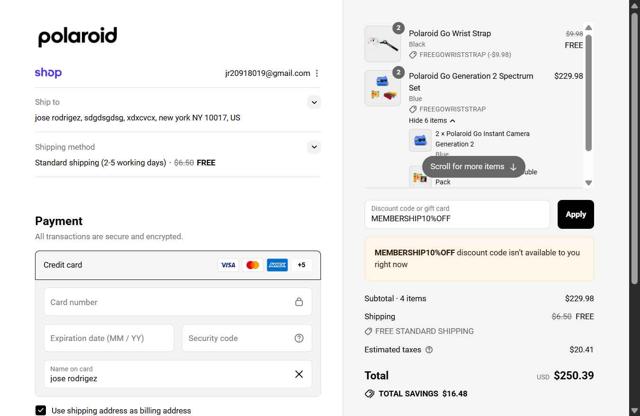Click Scroll for more items button
Image resolution: width=640 pixels, height=416 pixels.
pos(473,167)
